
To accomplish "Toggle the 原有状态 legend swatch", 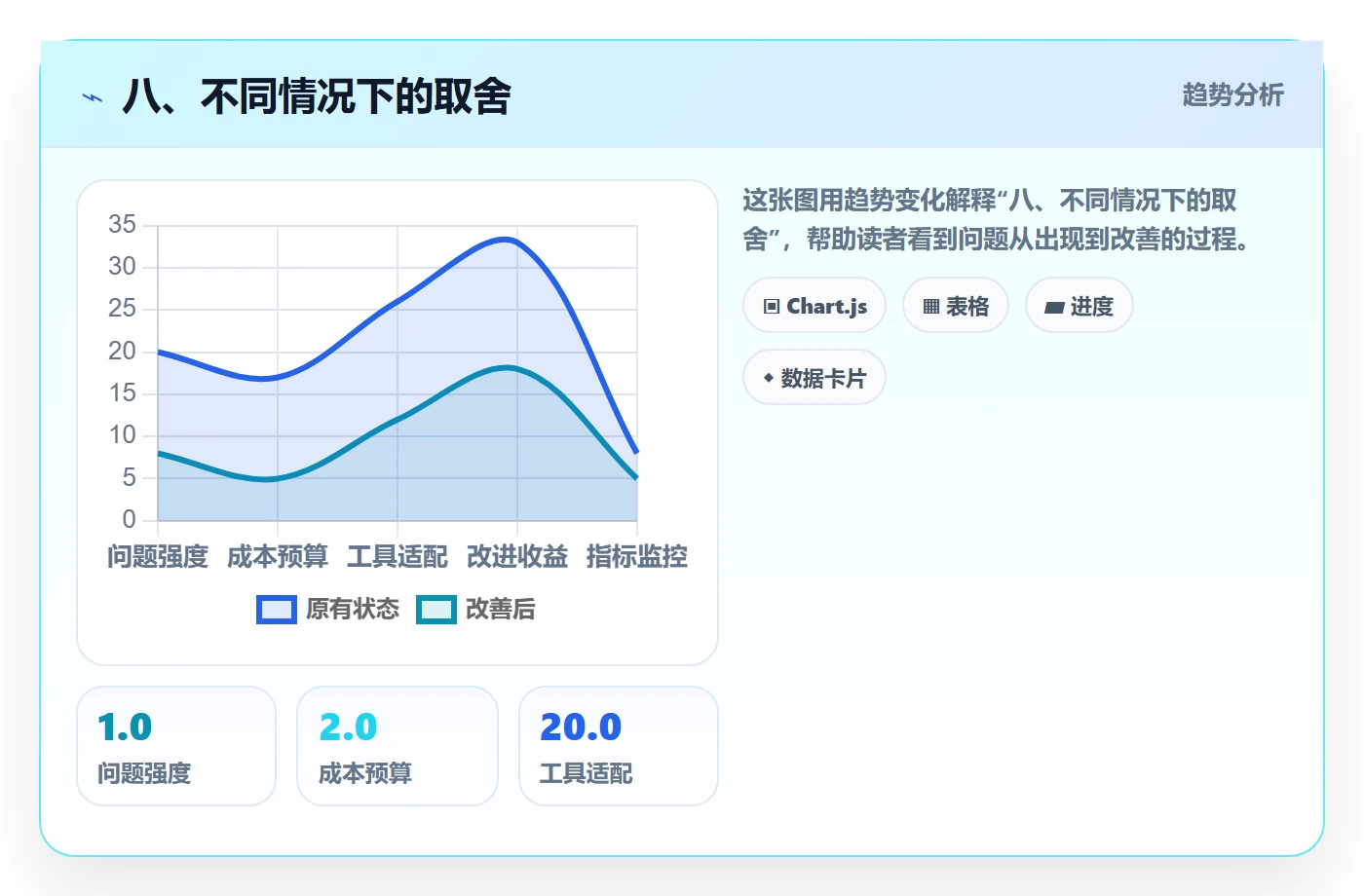I will tap(277, 610).
